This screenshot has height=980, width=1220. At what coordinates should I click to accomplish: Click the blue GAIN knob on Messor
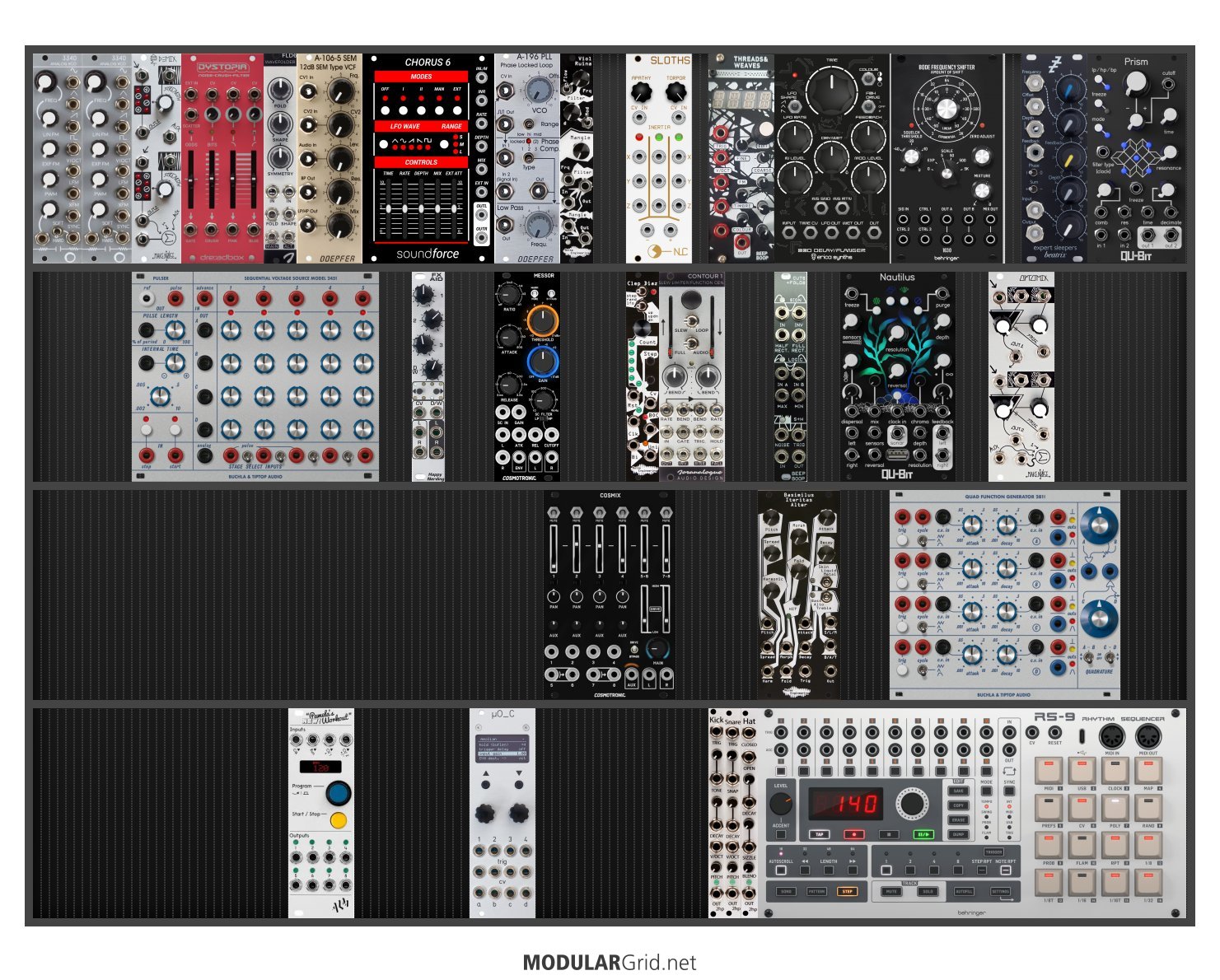[x=542, y=362]
